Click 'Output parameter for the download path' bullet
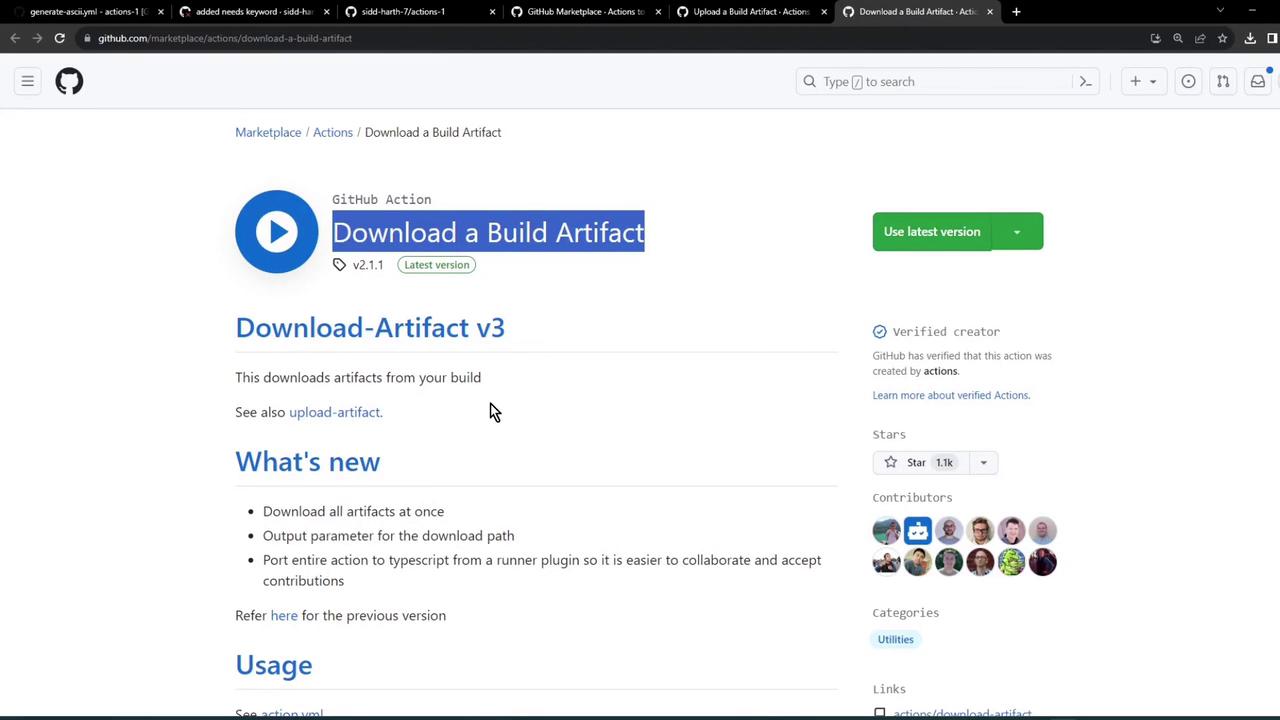The image size is (1280, 720). (x=388, y=536)
